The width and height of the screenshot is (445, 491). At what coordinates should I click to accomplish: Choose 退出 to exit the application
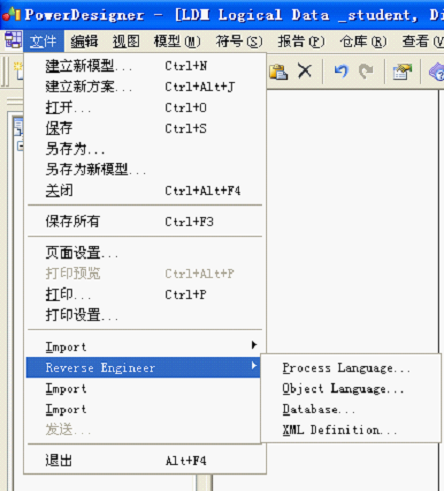click(145, 461)
